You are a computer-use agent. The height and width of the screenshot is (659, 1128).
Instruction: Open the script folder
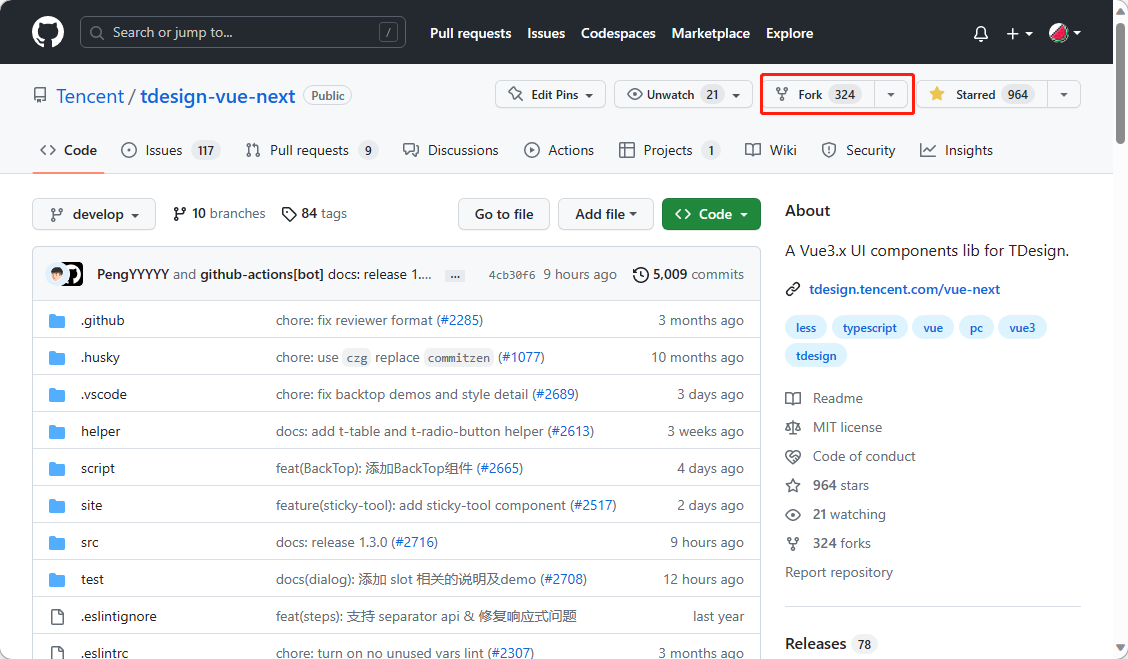coord(98,468)
